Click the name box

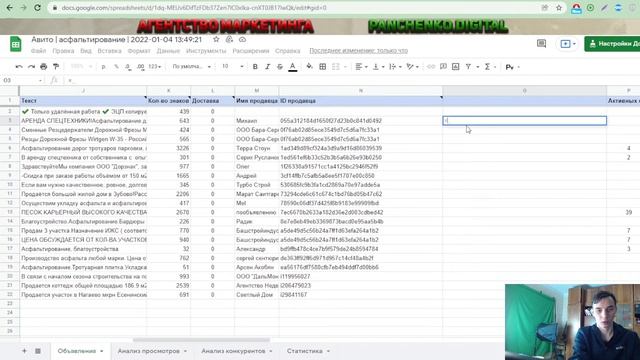pos(22,80)
